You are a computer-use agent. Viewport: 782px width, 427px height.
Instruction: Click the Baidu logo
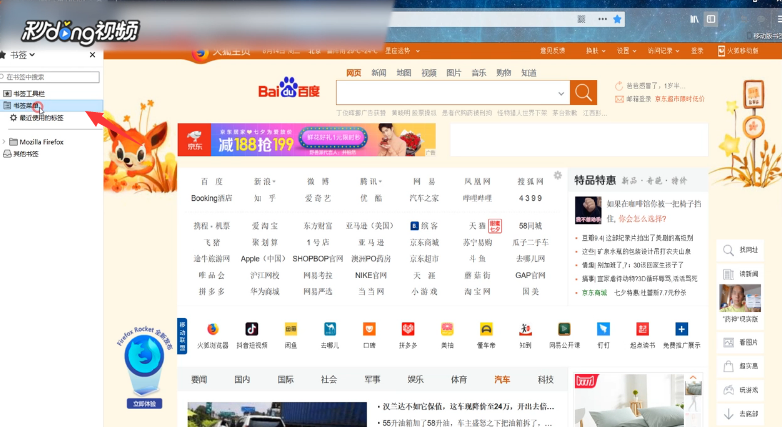pos(289,88)
